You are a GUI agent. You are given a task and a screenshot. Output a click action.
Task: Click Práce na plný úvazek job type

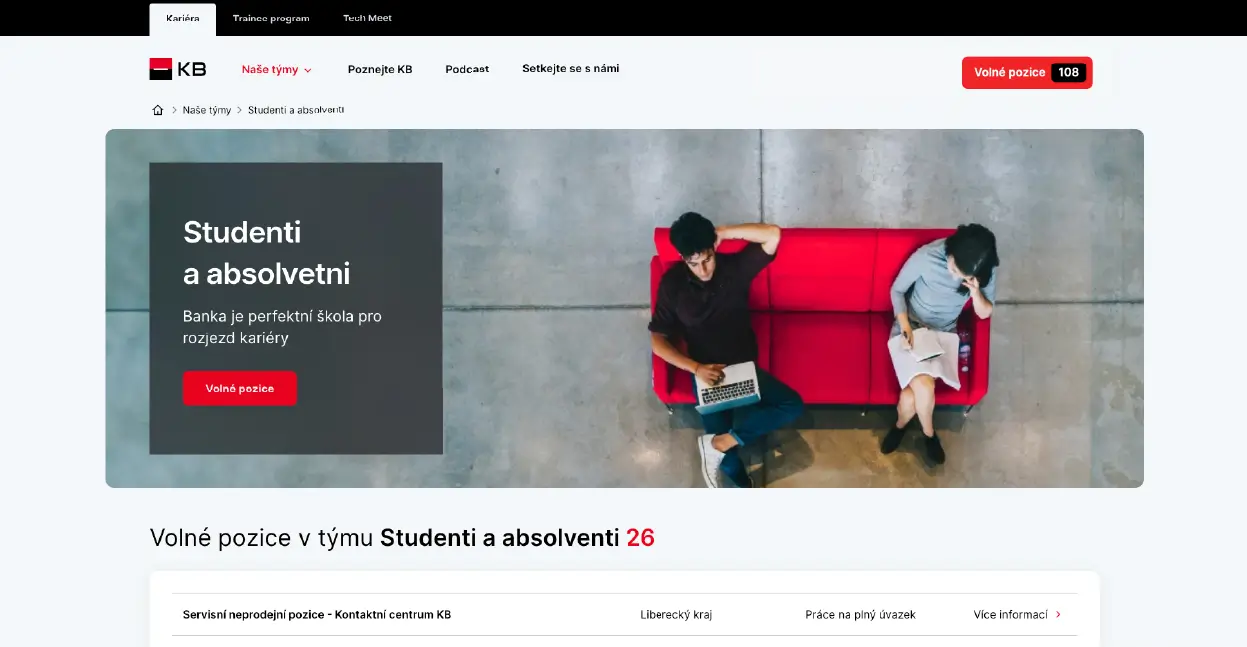[860, 615]
